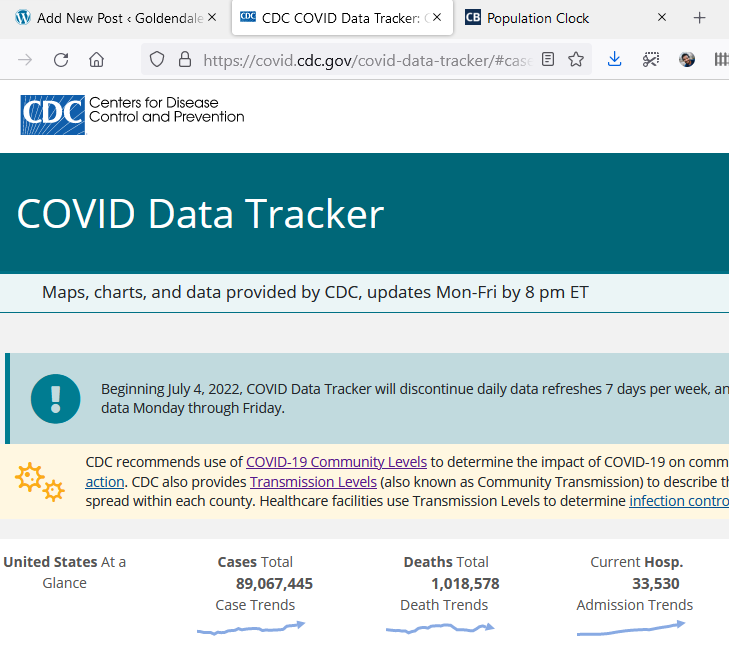Bookmark this page with the star icon

(576, 59)
